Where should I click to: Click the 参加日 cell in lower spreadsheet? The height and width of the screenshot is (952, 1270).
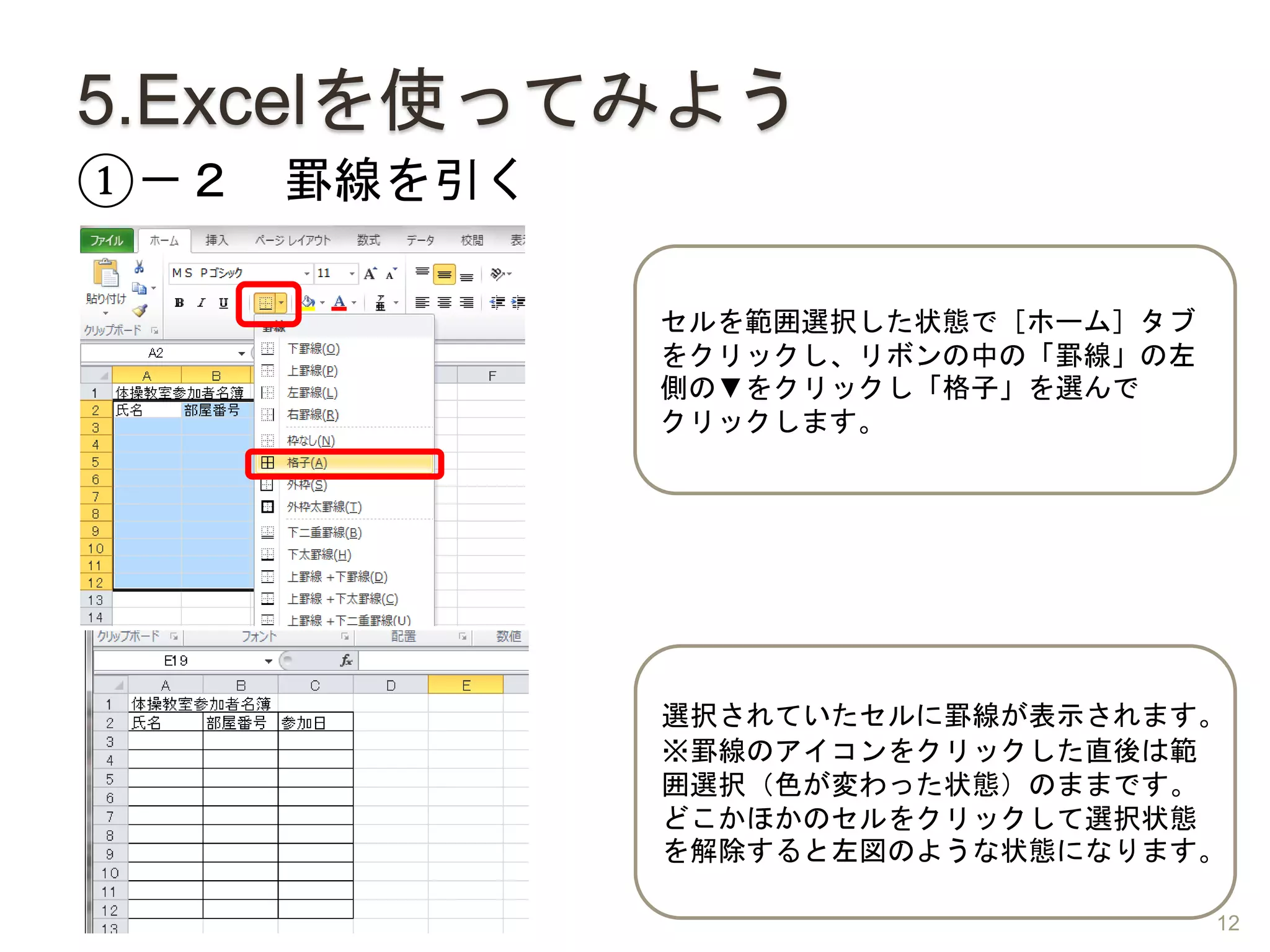point(316,723)
